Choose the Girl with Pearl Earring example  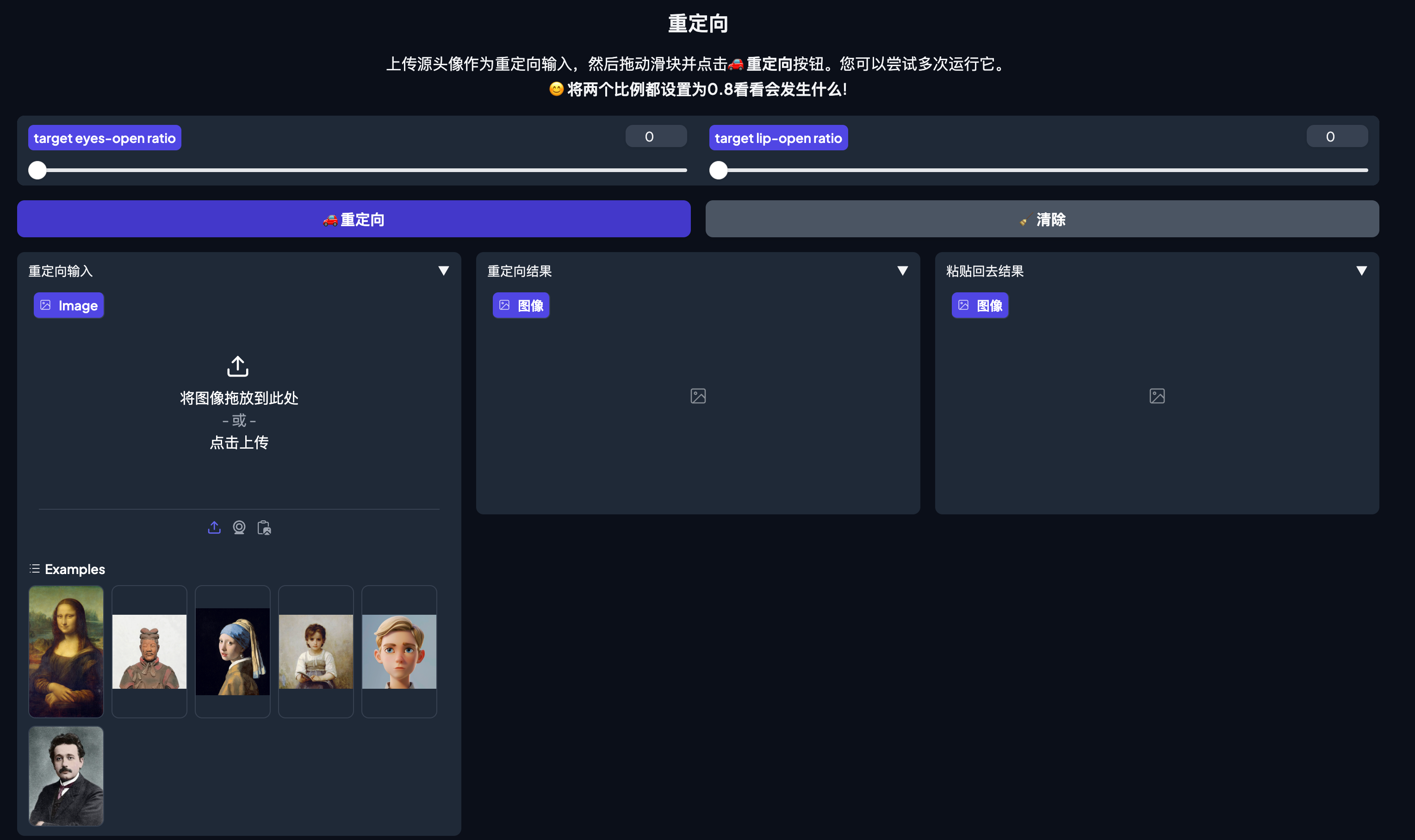pos(233,652)
